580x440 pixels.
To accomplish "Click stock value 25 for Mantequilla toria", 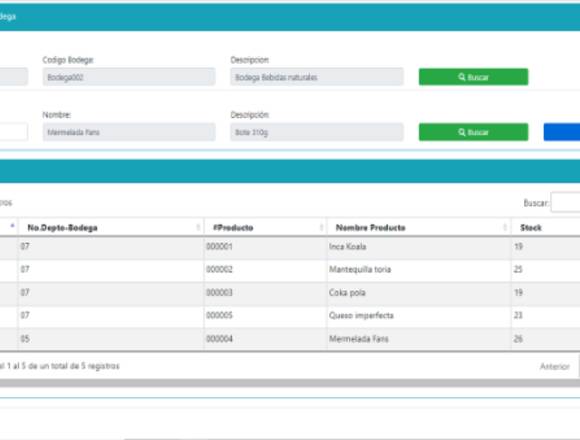I will [518, 270].
